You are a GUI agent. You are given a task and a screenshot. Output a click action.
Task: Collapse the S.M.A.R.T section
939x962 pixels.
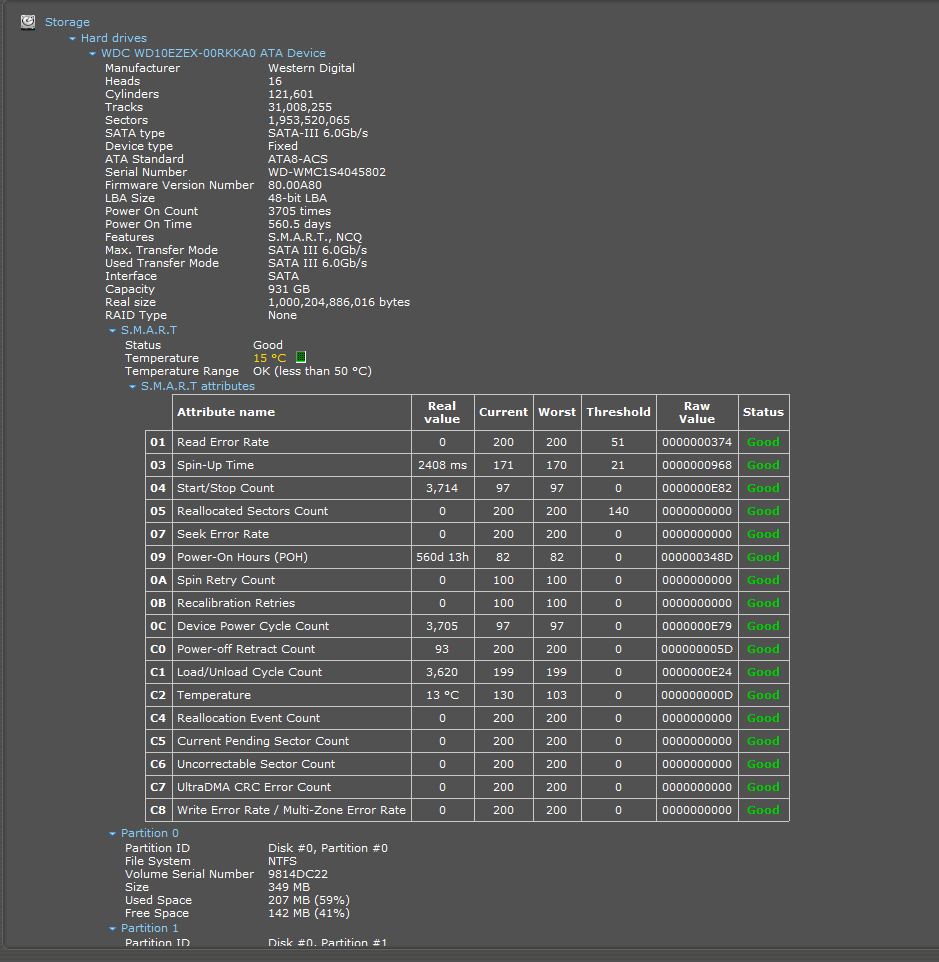coord(113,330)
